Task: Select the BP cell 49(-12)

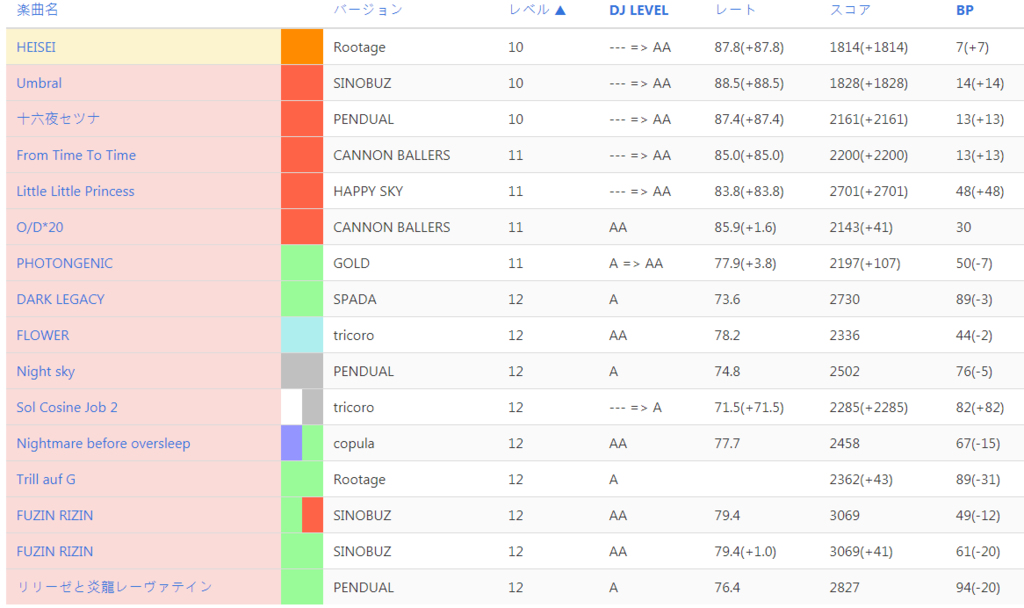Action: 978,515
